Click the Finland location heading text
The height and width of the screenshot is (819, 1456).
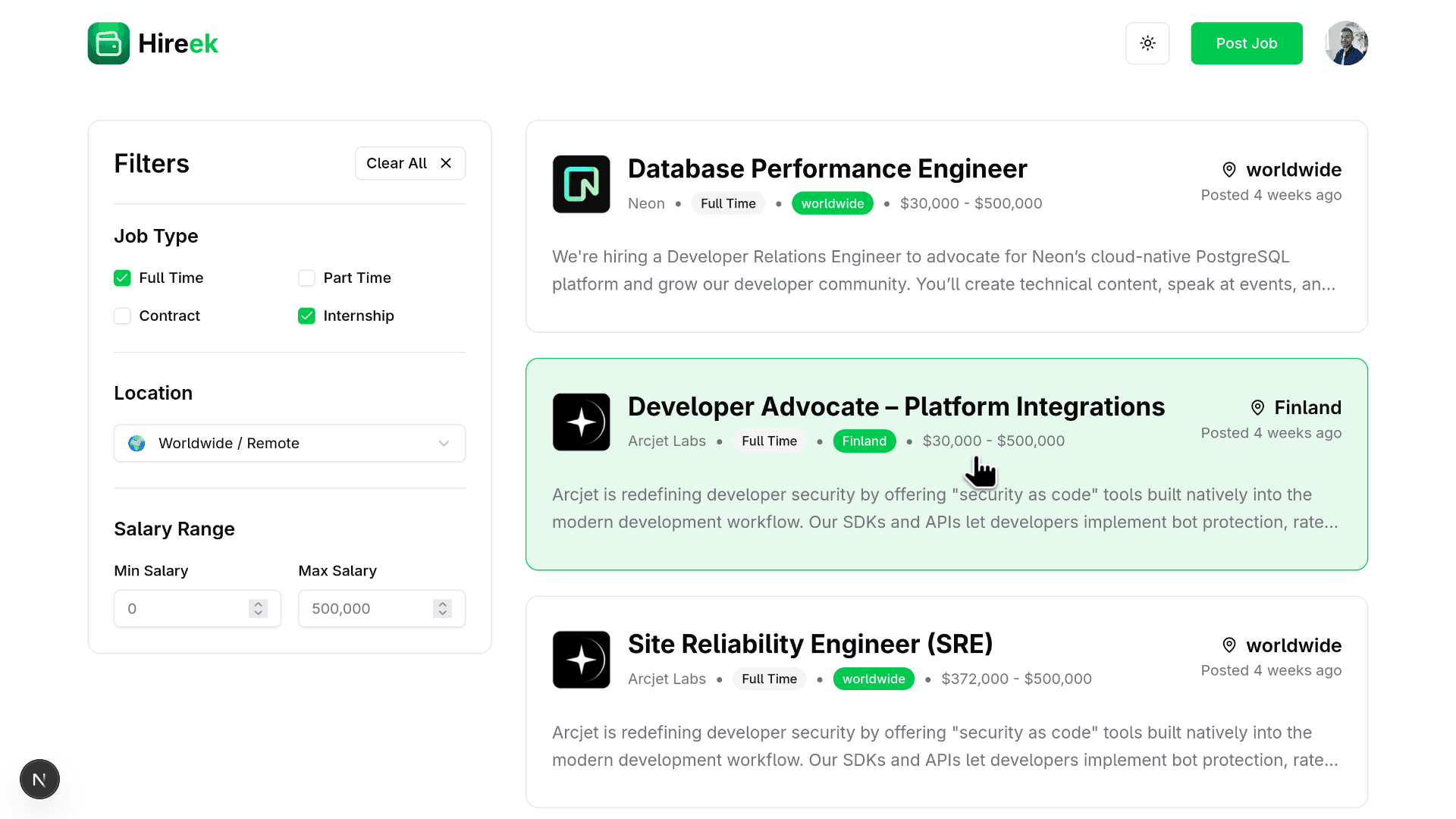tap(1307, 407)
